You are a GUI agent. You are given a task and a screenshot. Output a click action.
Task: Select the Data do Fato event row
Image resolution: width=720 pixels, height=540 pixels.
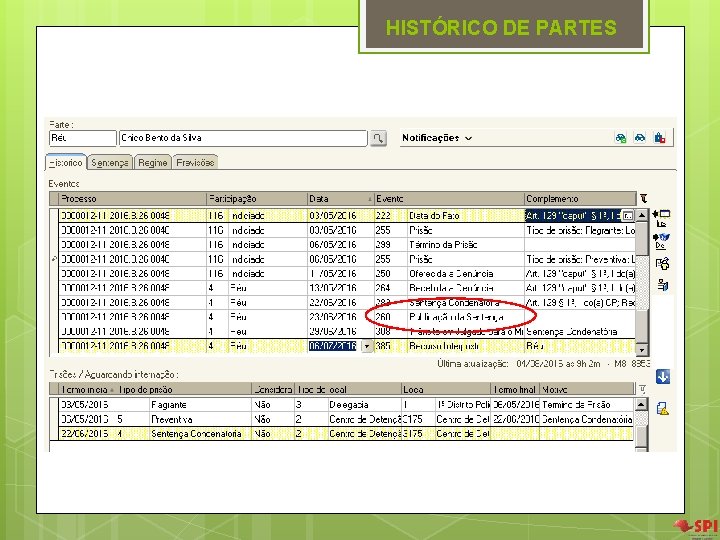(x=347, y=215)
